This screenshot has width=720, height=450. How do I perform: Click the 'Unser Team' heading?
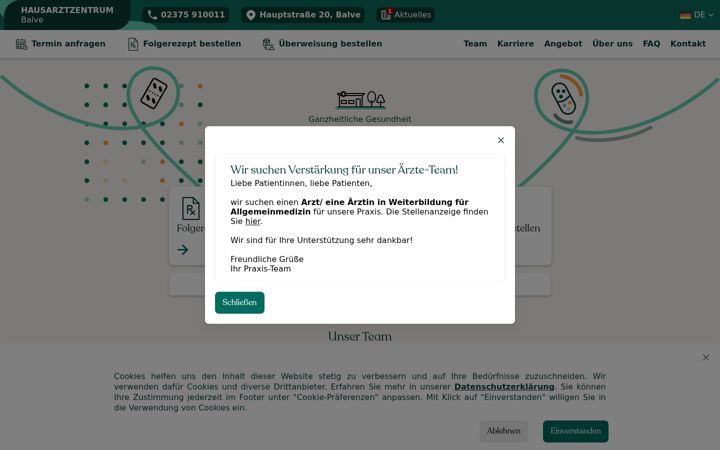pyautogui.click(x=360, y=337)
